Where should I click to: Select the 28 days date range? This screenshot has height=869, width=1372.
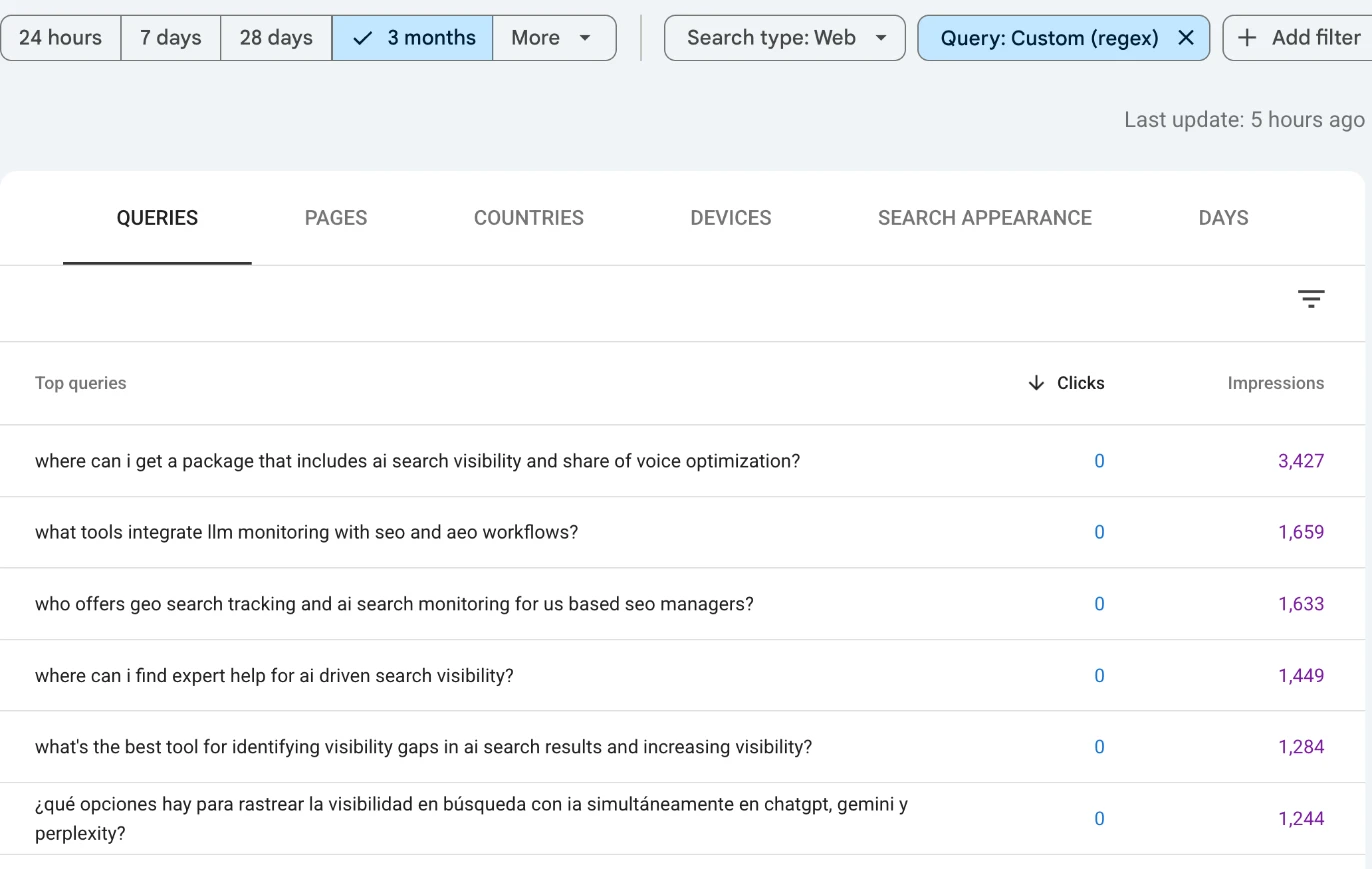pos(276,38)
